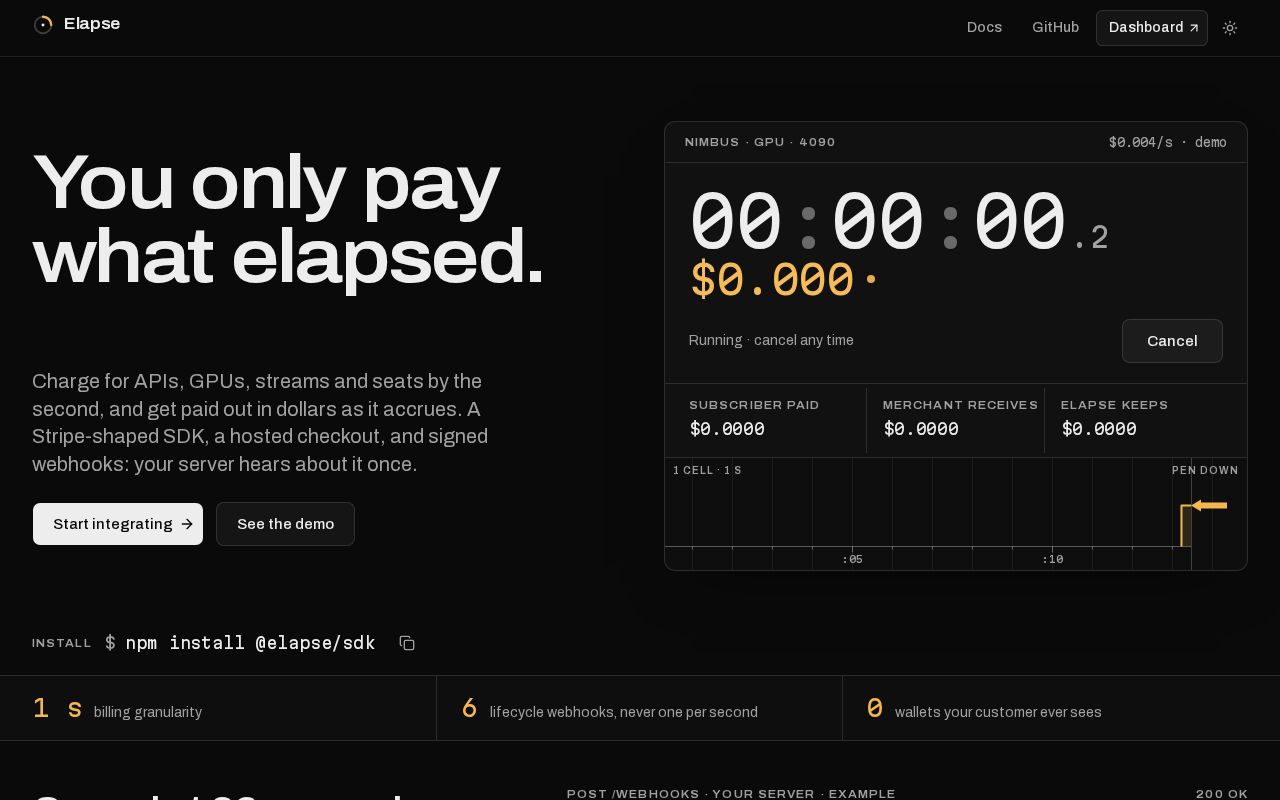The image size is (1280, 800).
Task: Click See the demo button
Action: point(285,524)
